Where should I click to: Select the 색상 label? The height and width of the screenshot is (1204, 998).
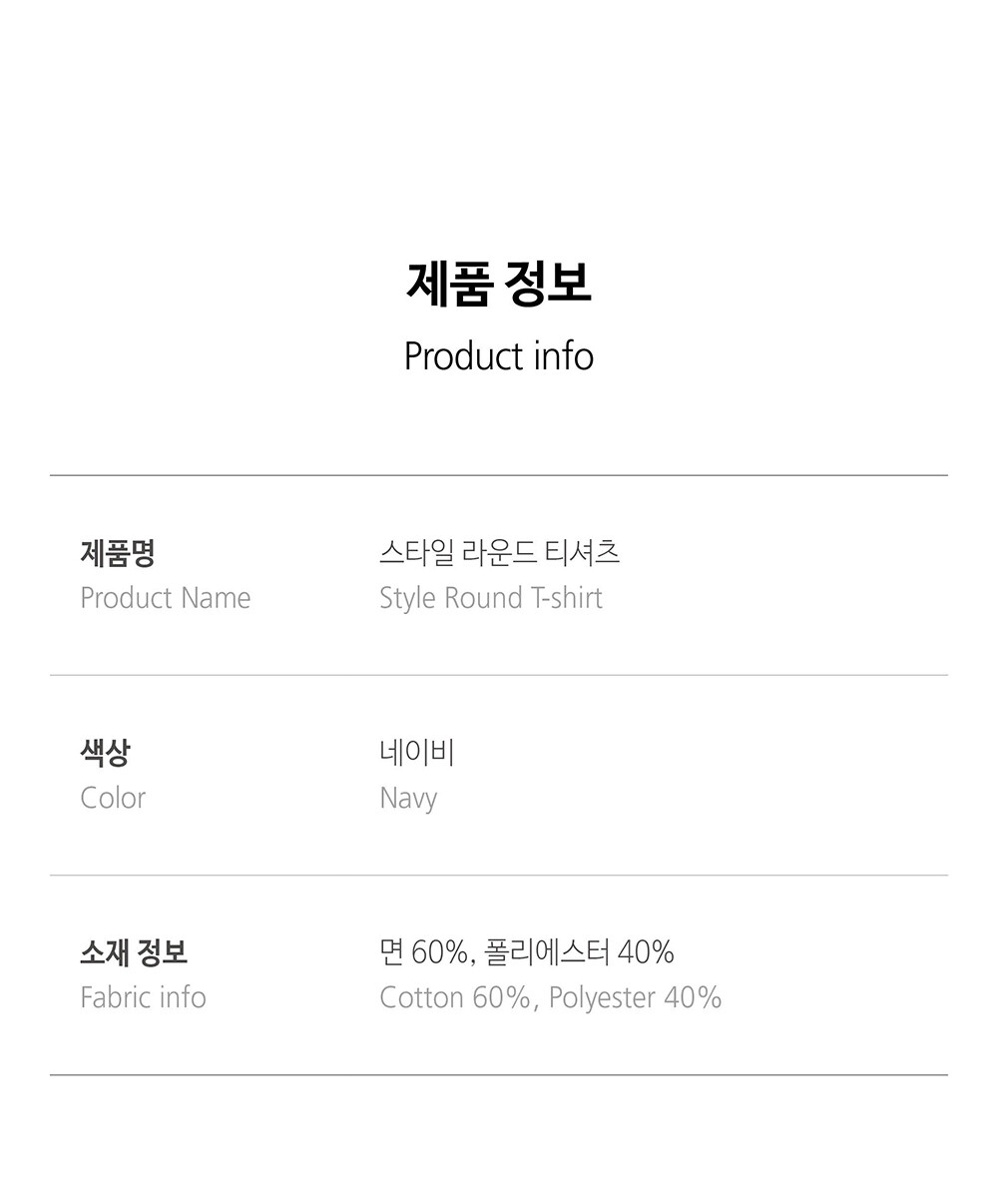pyautogui.click(x=105, y=752)
